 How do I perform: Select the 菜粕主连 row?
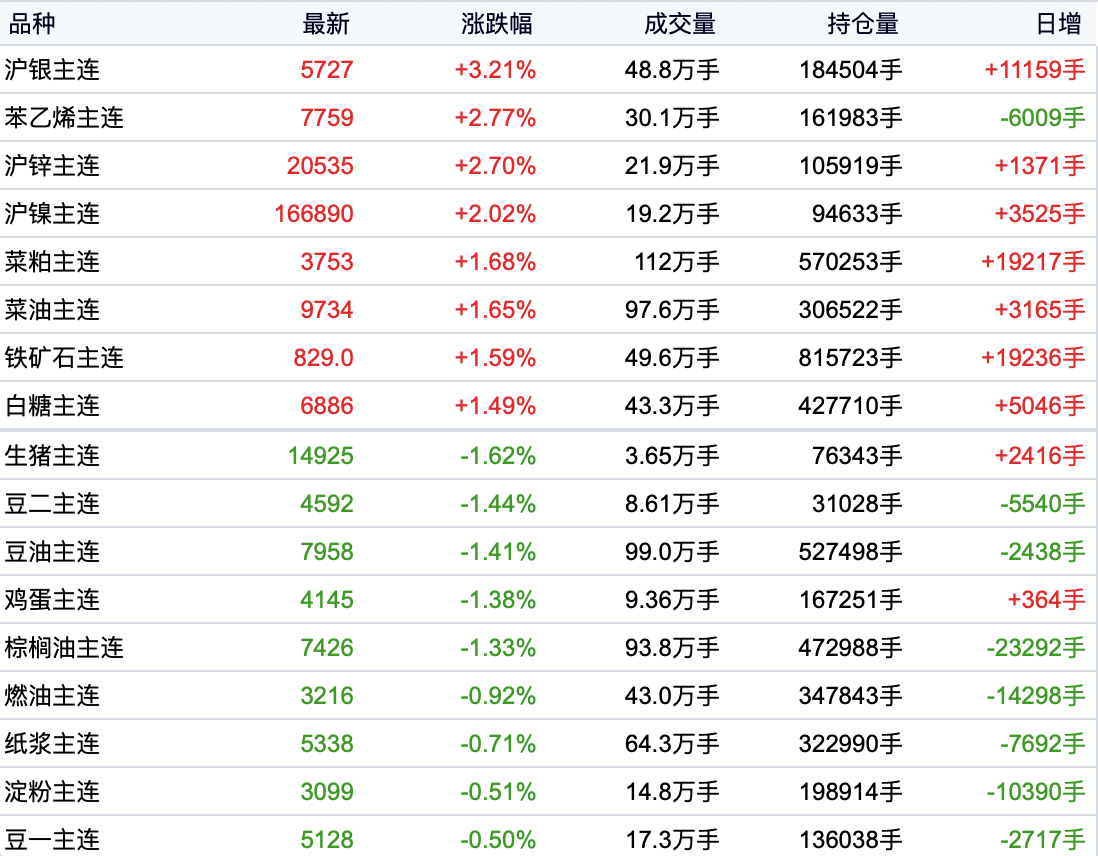tap(53, 262)
